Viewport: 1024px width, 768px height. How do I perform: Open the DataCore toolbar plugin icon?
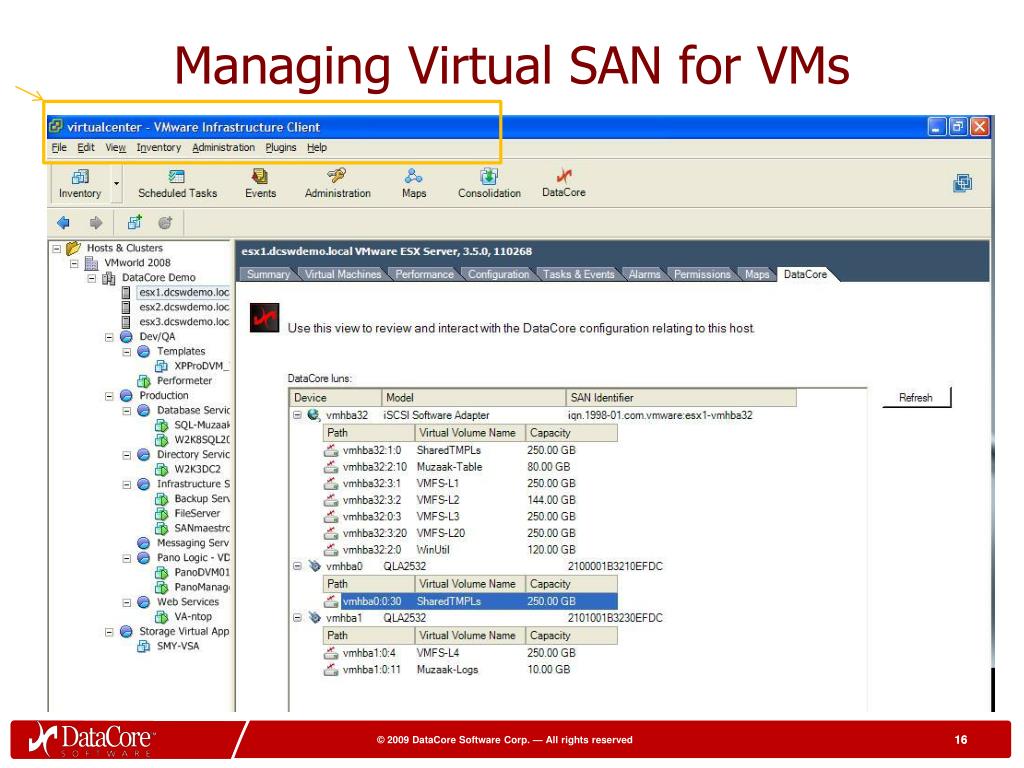coord(564,184)
